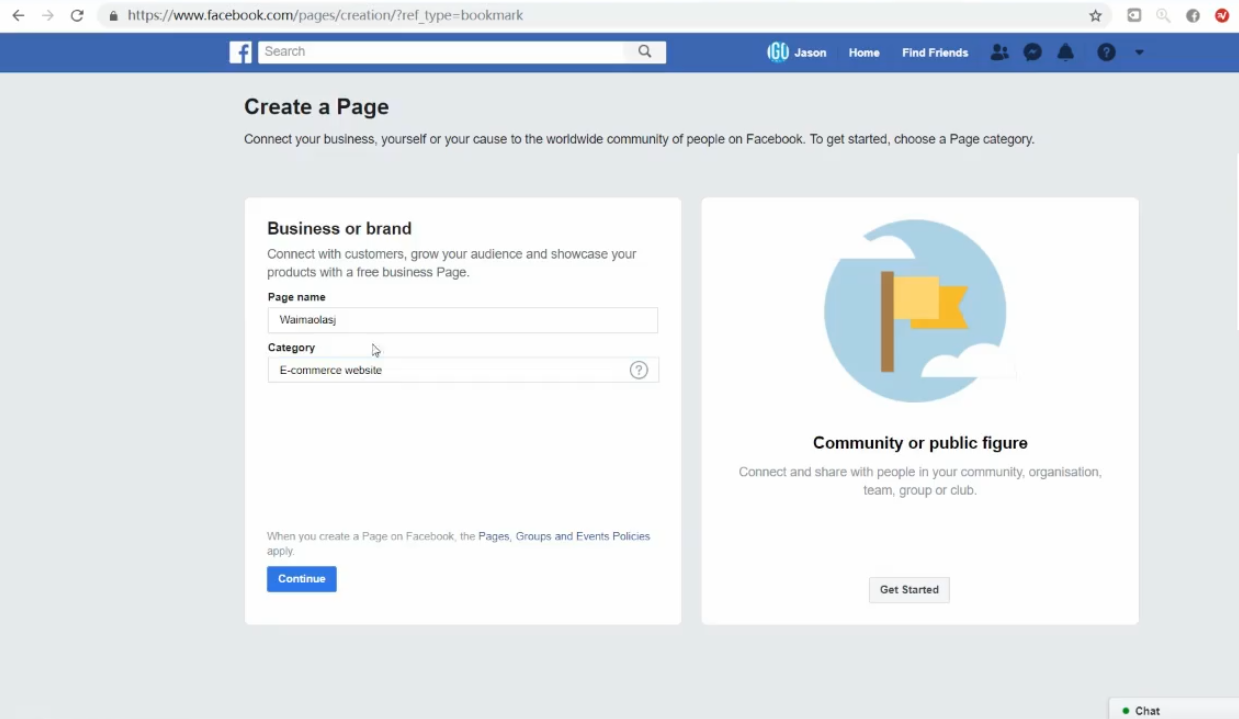This screenshot has height=719, width=1239.
Task: Open Friend Requests icon
Action: [999, 52]
